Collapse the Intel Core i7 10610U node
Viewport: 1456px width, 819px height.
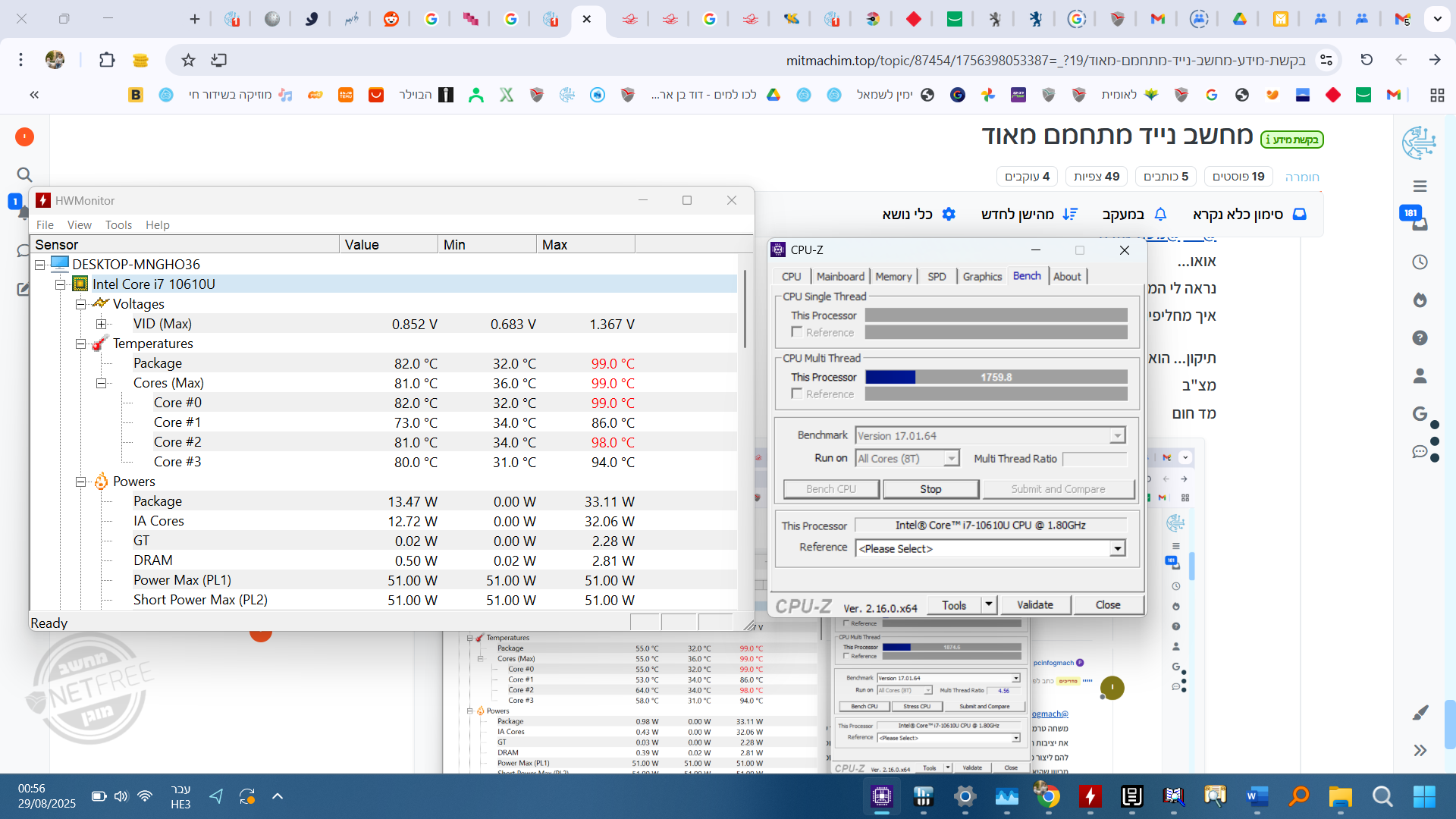[61, 284]
